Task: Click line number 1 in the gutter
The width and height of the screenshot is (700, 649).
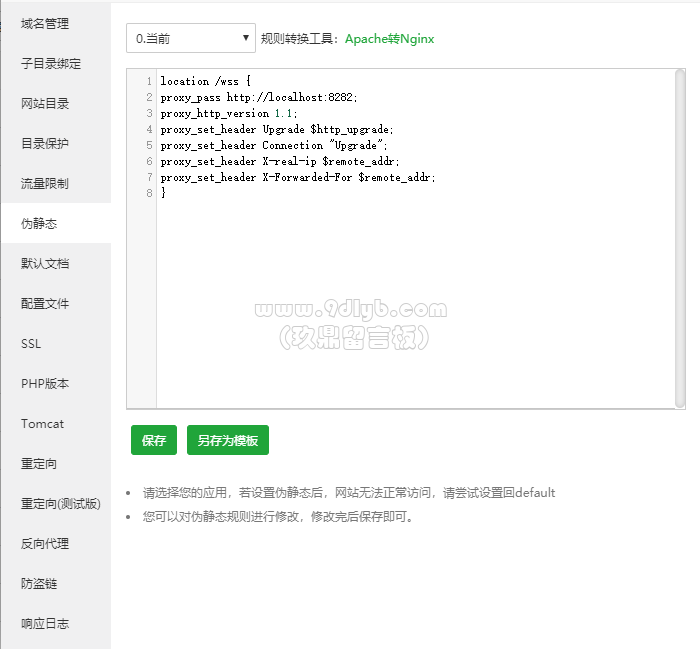Action: tap(149, 81)
